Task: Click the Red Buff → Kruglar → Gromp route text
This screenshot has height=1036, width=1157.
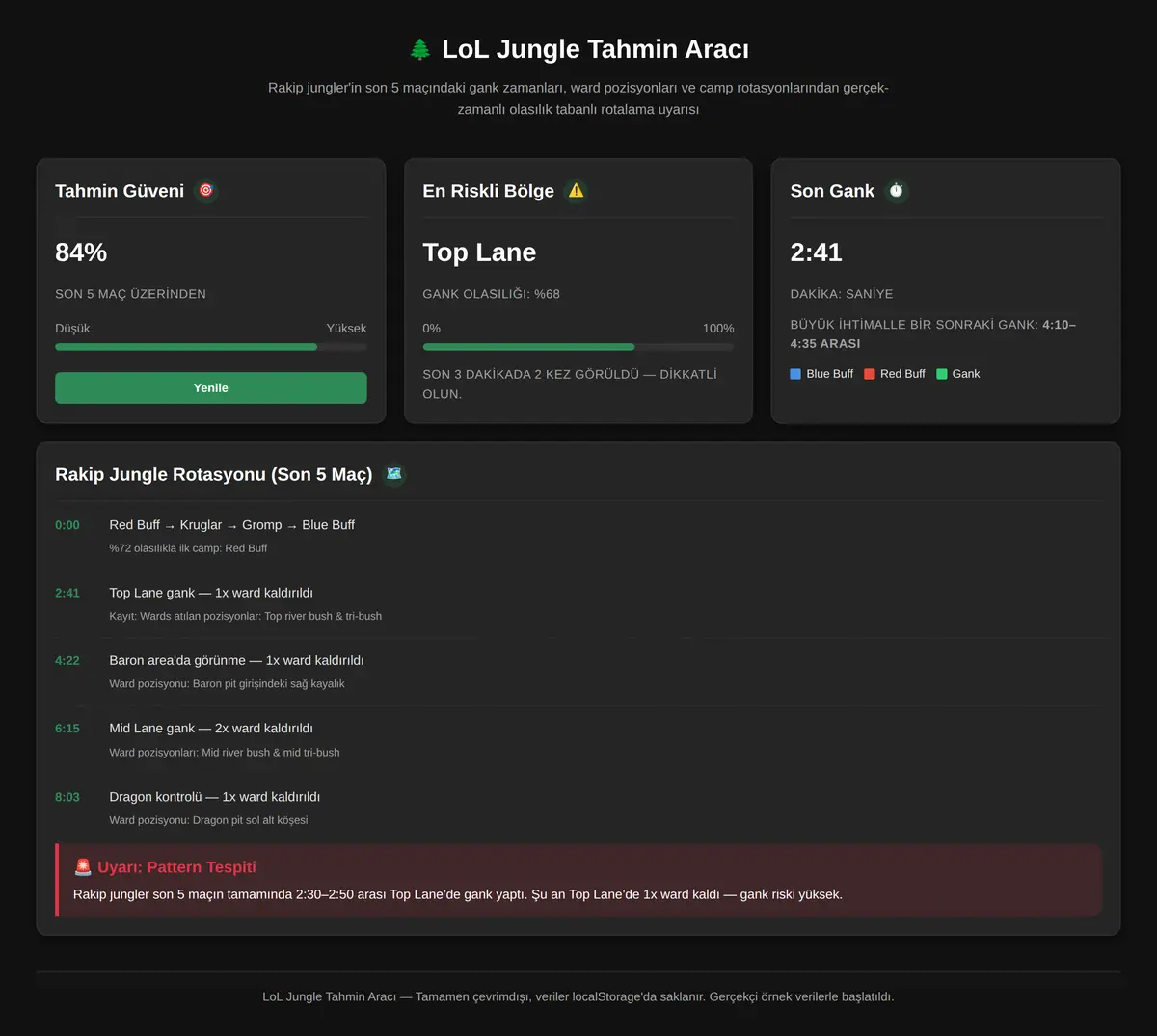Action: pos(232,525)
